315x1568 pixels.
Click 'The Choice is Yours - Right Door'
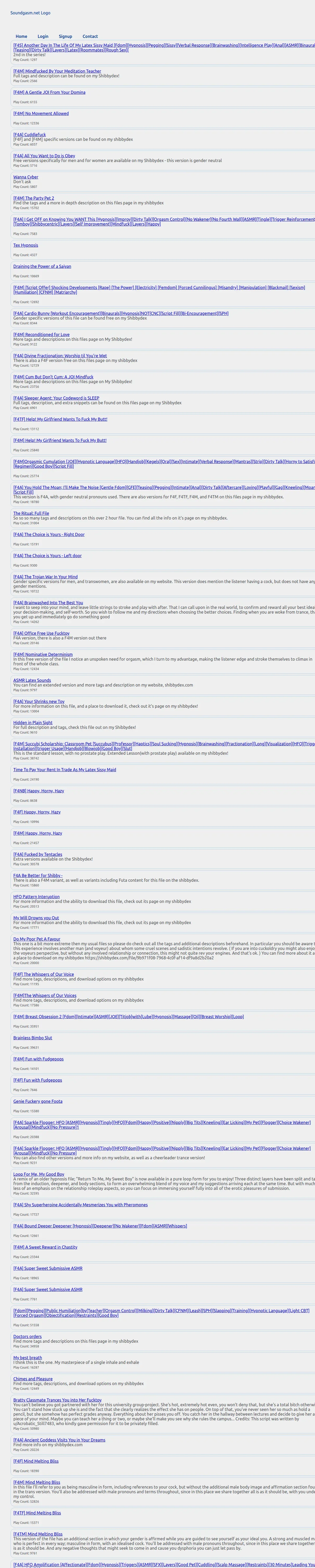(x=49, y=534)
